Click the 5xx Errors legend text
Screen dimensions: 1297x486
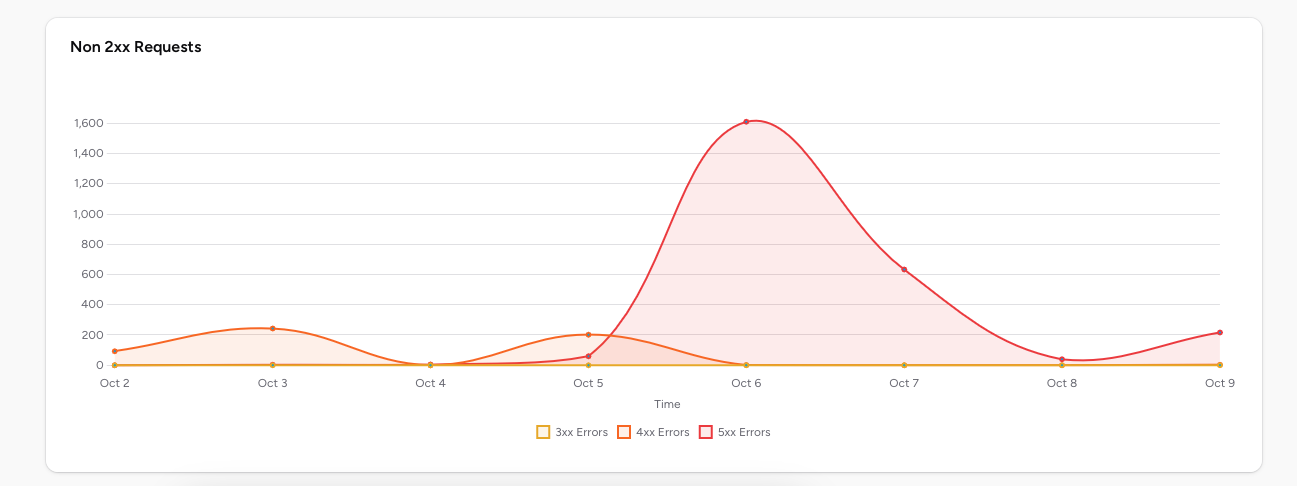click(744, 432)
